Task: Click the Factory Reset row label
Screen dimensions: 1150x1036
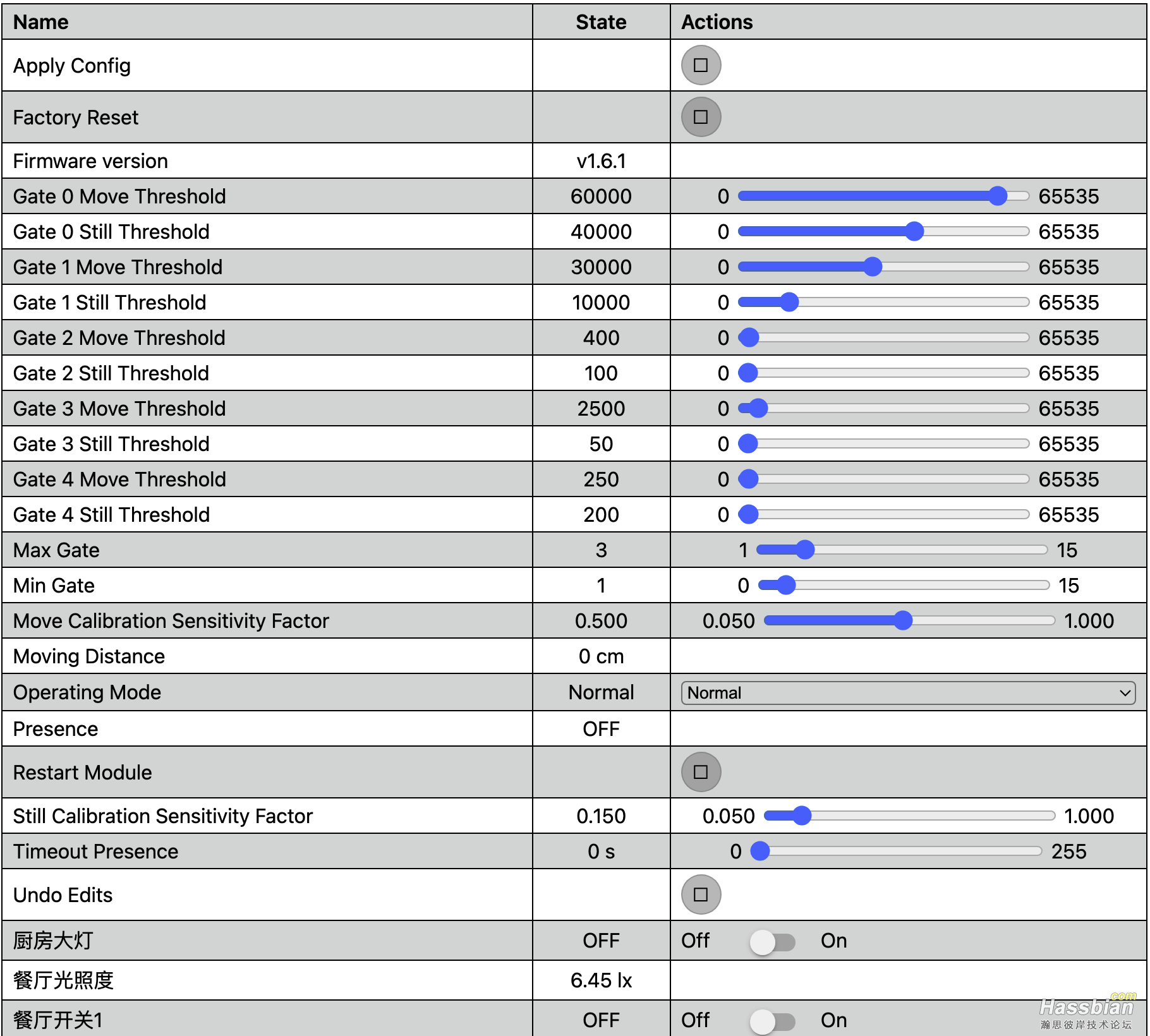Action: (x=76, y=117)
